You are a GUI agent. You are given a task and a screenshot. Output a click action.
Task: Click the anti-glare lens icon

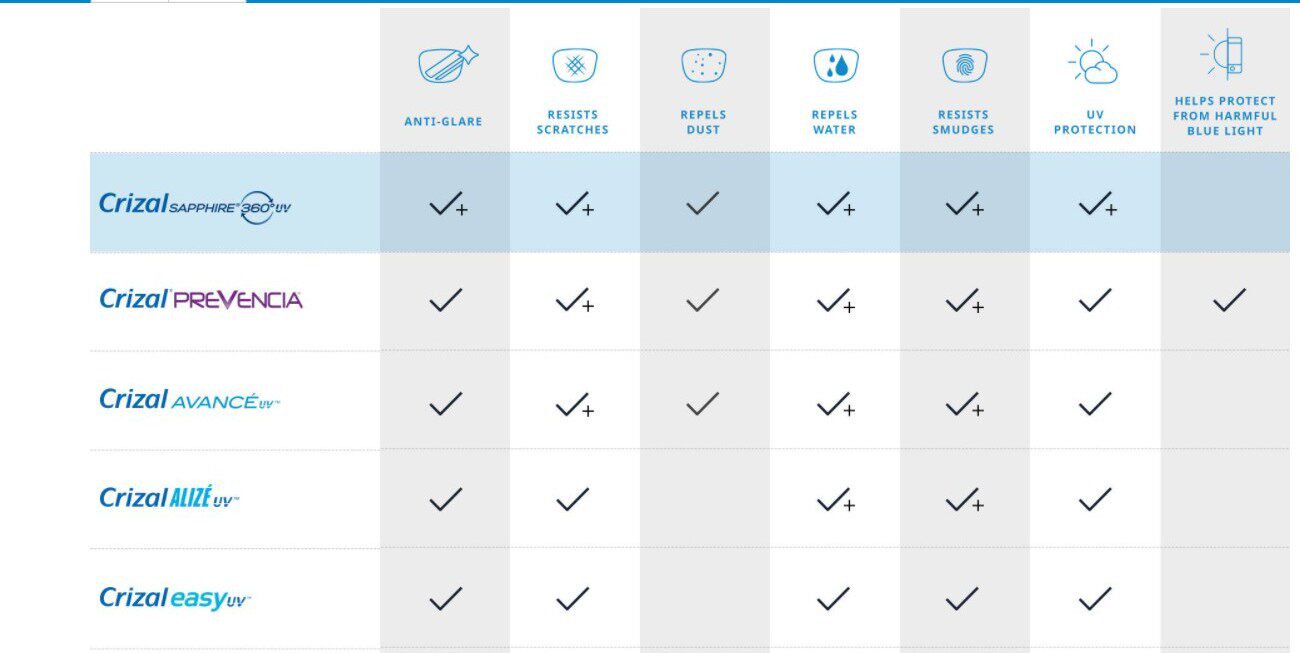(446, 66)
